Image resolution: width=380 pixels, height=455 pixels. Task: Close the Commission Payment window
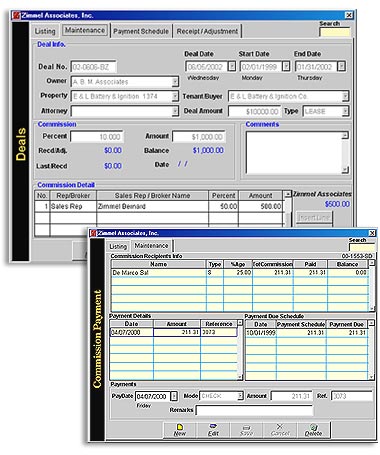pyautogui.click(x=372, y=233)
